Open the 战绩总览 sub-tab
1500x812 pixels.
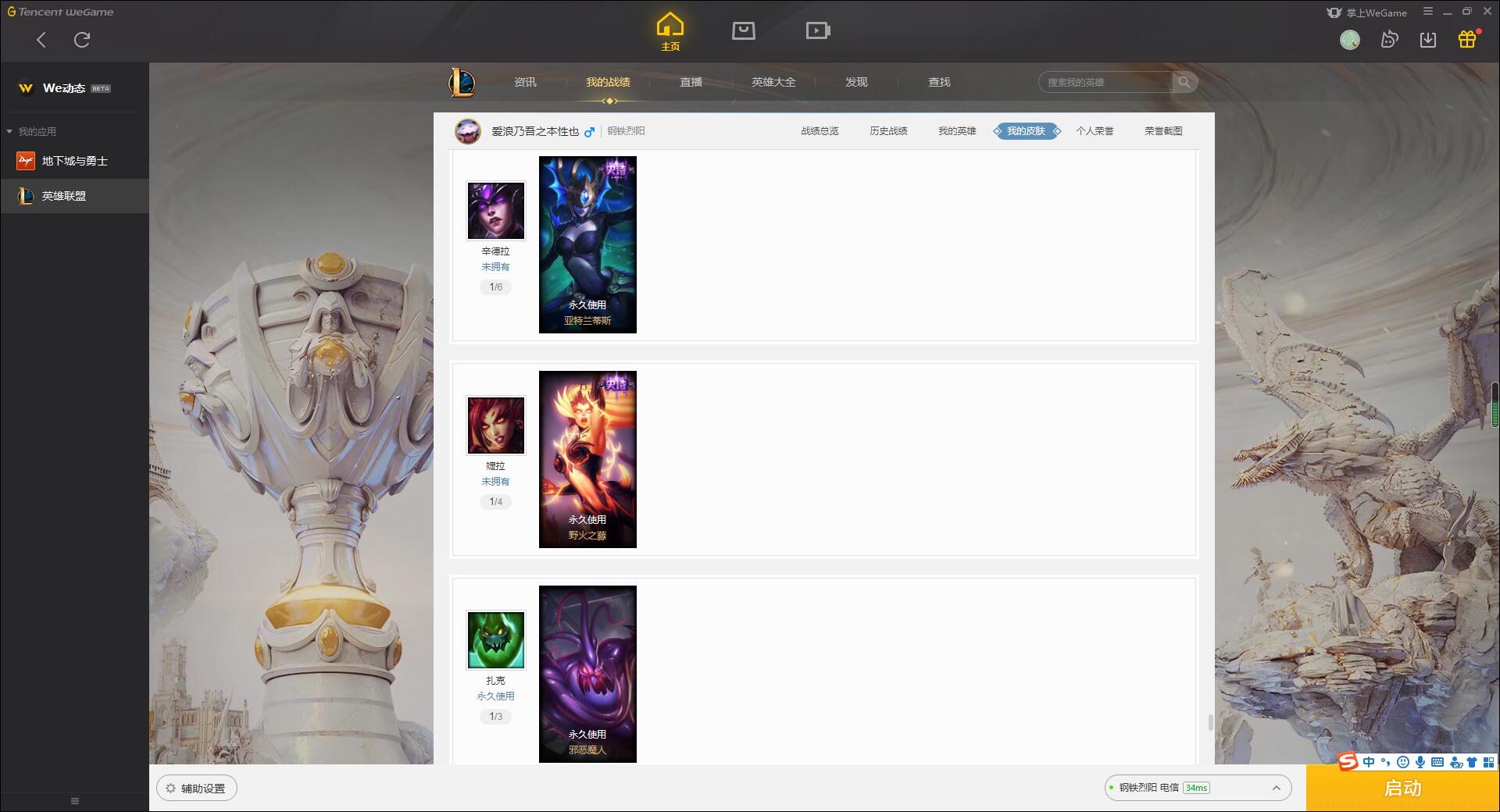pyautogui.click(x=820, y=131)
